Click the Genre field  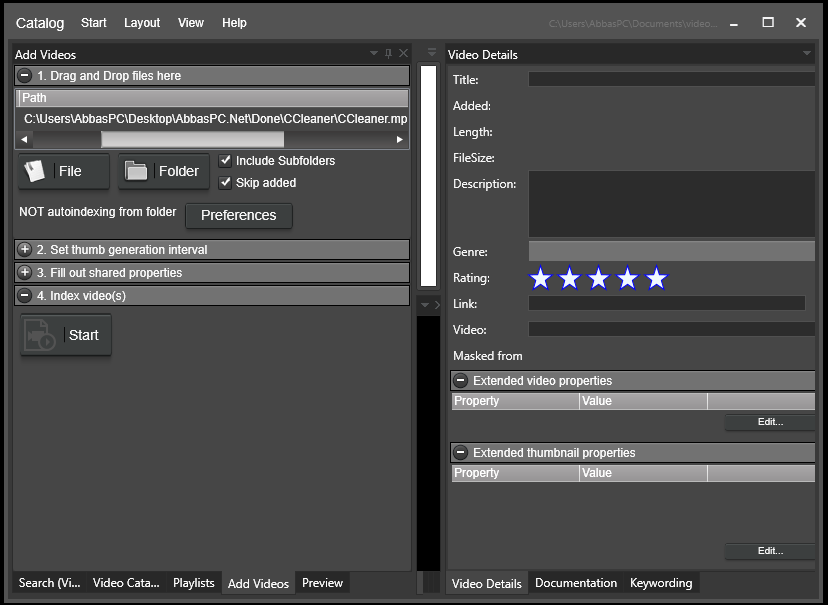coord(672,251)
